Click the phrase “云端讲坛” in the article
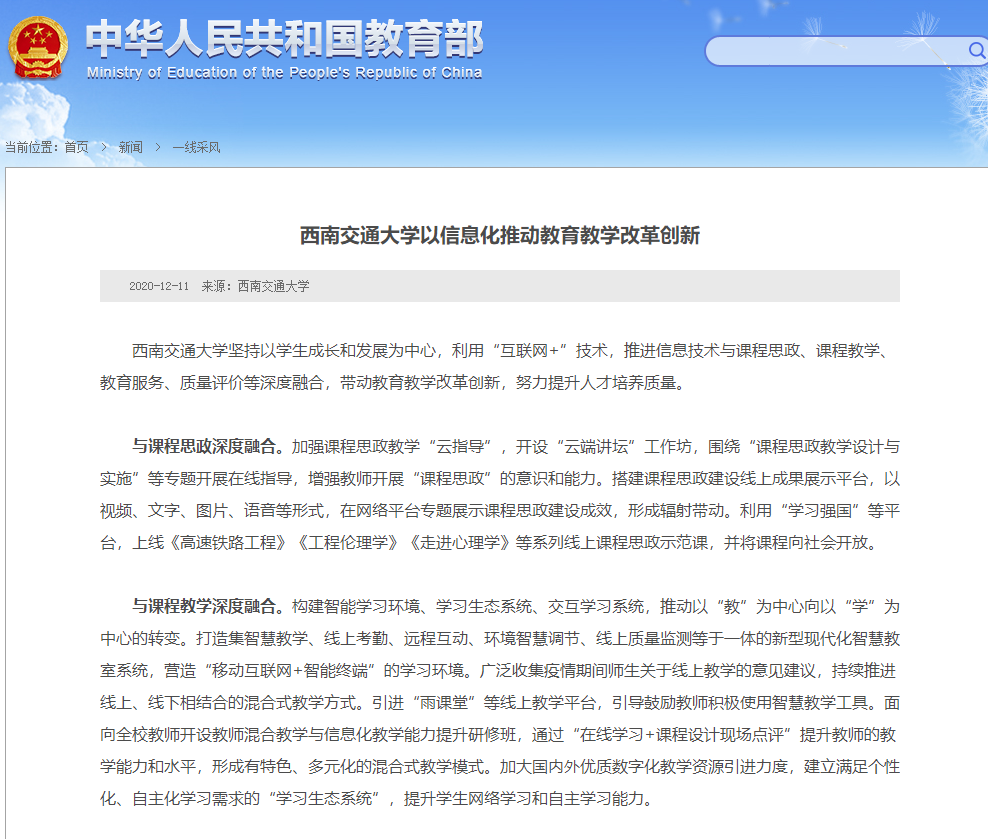 coord(595,447)
